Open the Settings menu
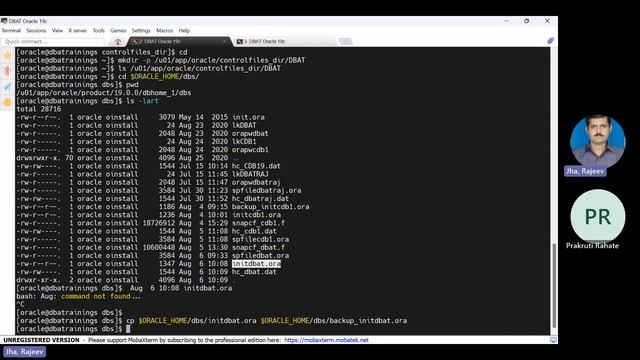Screen dimensions: 640x360 pos(141,31)
